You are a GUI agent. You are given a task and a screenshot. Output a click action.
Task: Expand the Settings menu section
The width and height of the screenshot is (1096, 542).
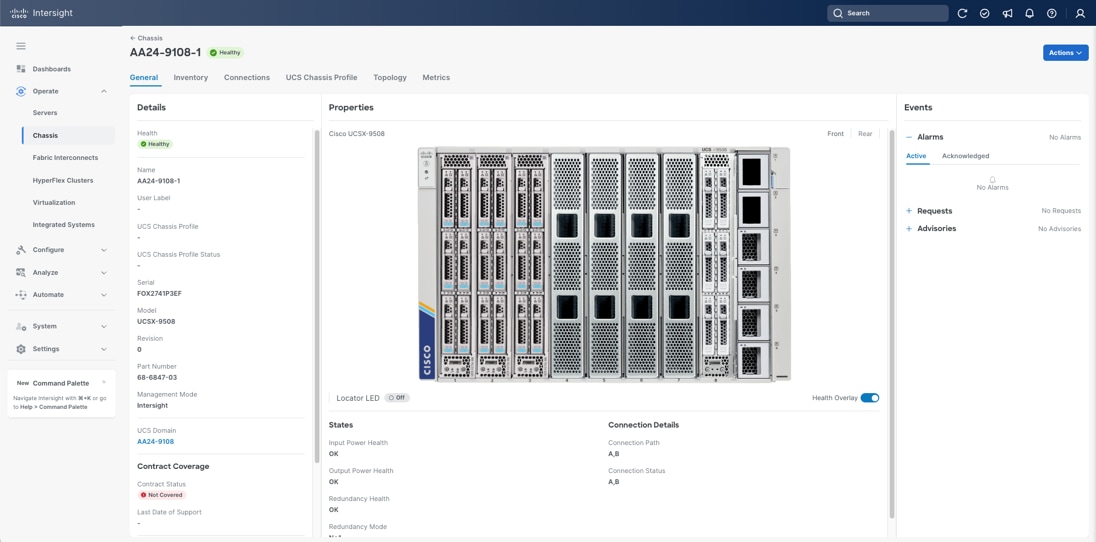click(x=104, y=348)
